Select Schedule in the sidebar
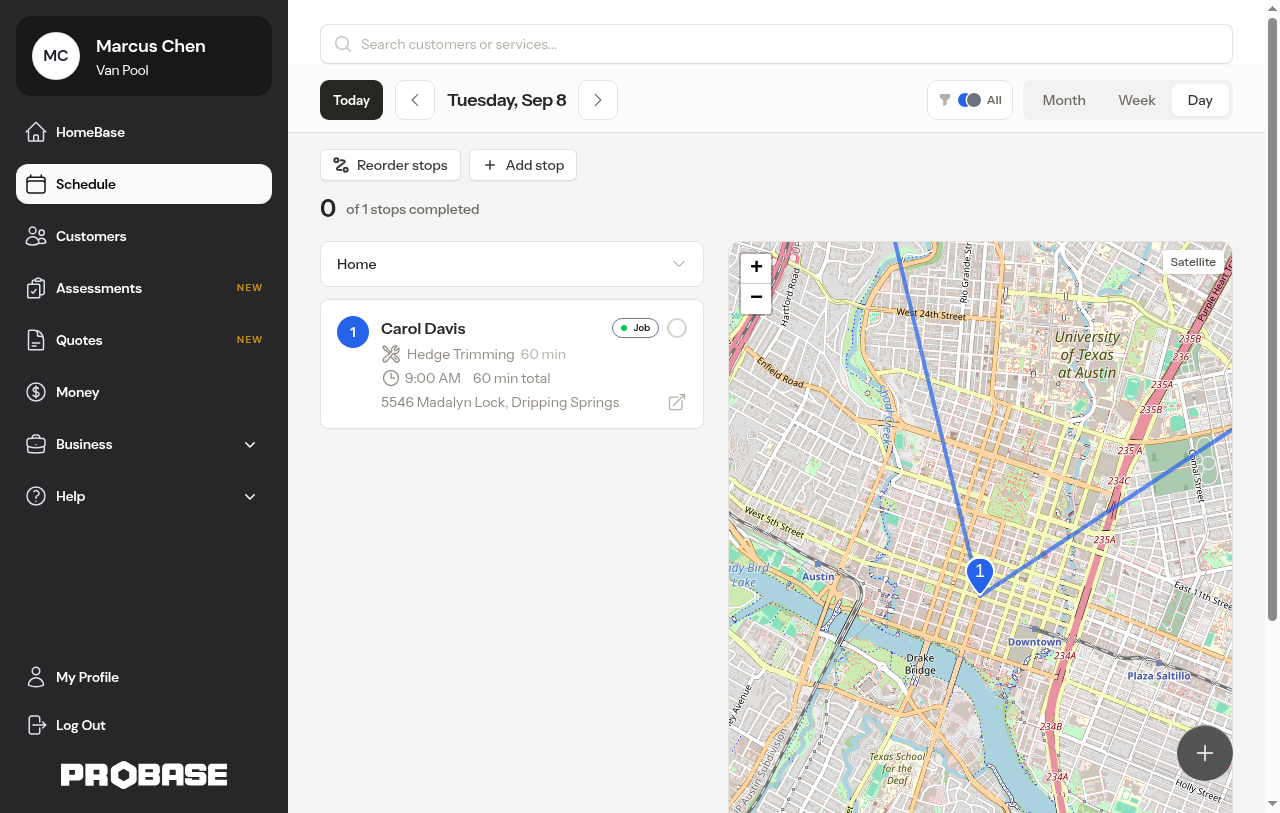The image size is (1280, 813). click(x=144, y=184)
